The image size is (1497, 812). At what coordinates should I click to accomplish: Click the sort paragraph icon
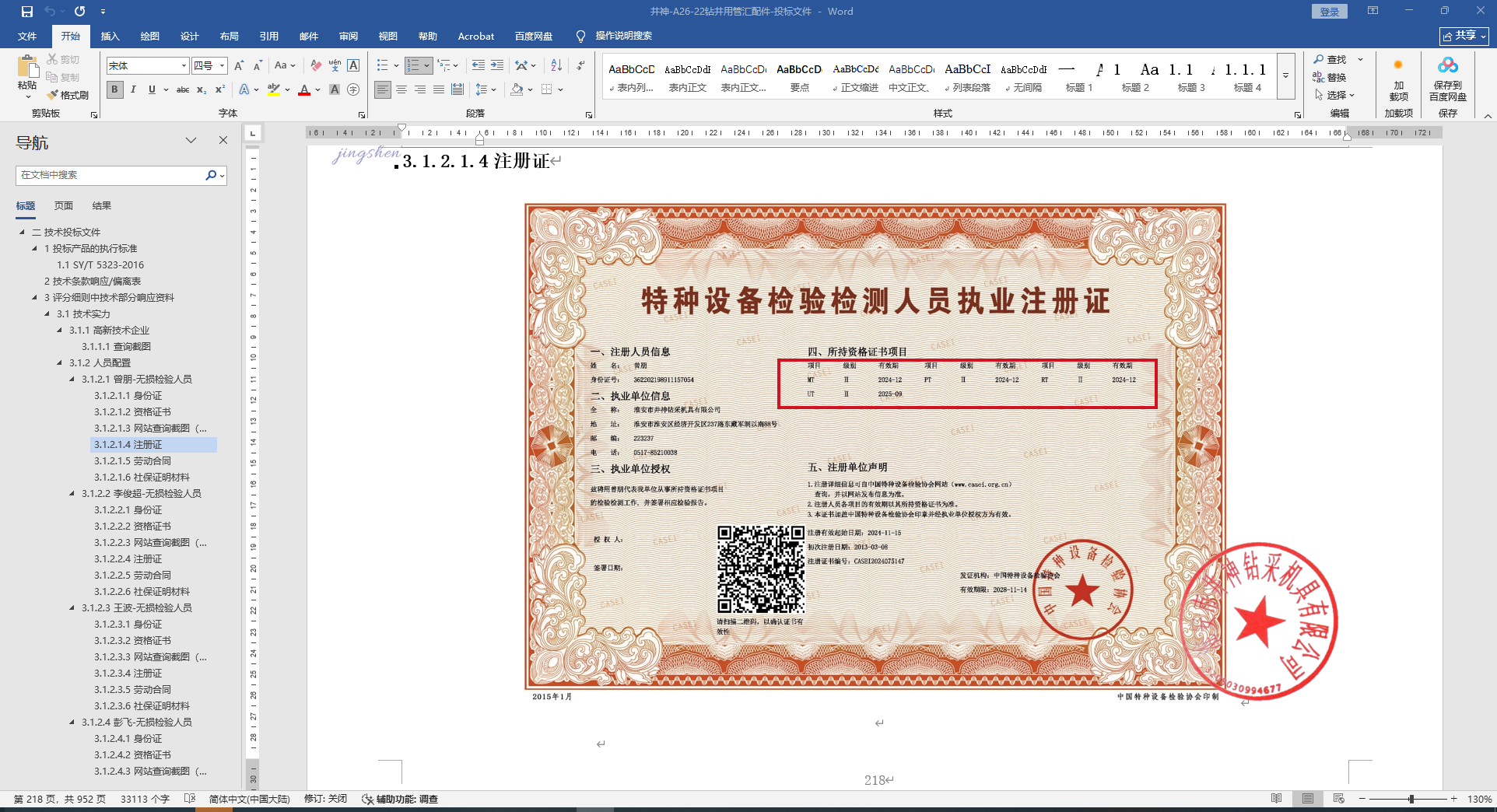[x=556, y=65]
